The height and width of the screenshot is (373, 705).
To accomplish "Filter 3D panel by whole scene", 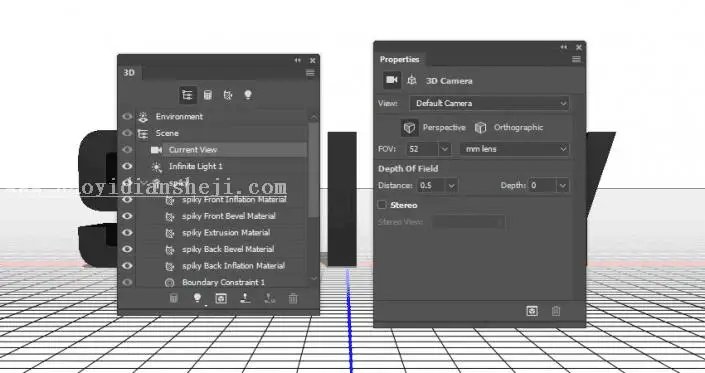I will tap(187, 95).
